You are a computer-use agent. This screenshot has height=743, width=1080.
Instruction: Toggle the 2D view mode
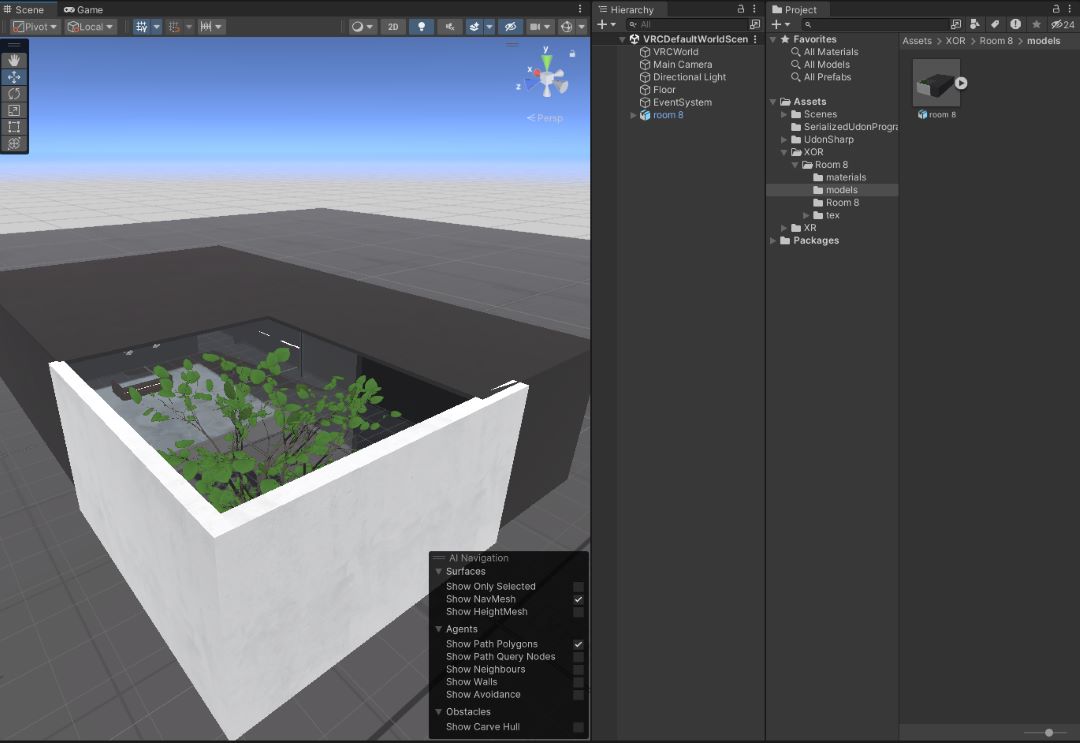393,27
